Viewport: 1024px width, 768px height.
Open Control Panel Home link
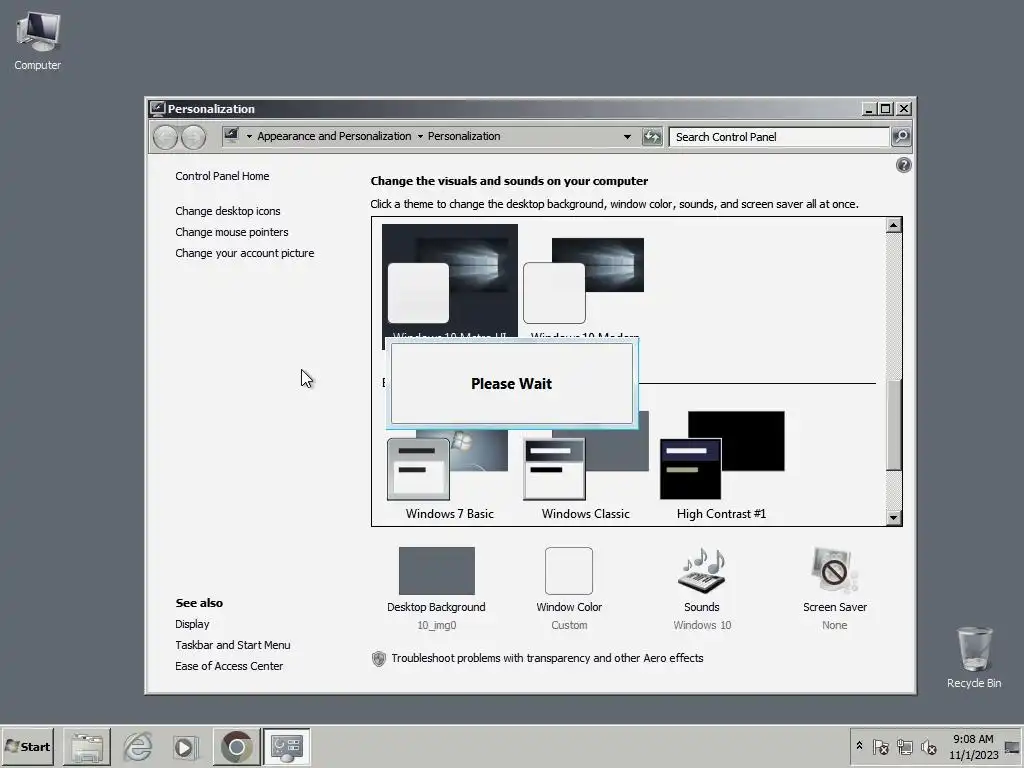pos(222,176)
